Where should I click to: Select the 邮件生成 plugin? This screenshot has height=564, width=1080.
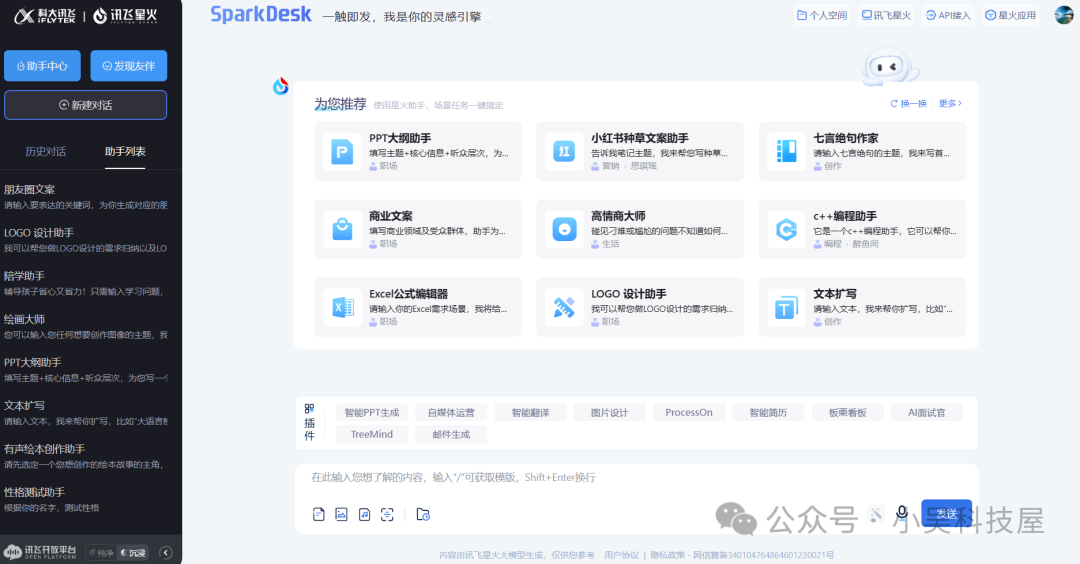[451, 435]
